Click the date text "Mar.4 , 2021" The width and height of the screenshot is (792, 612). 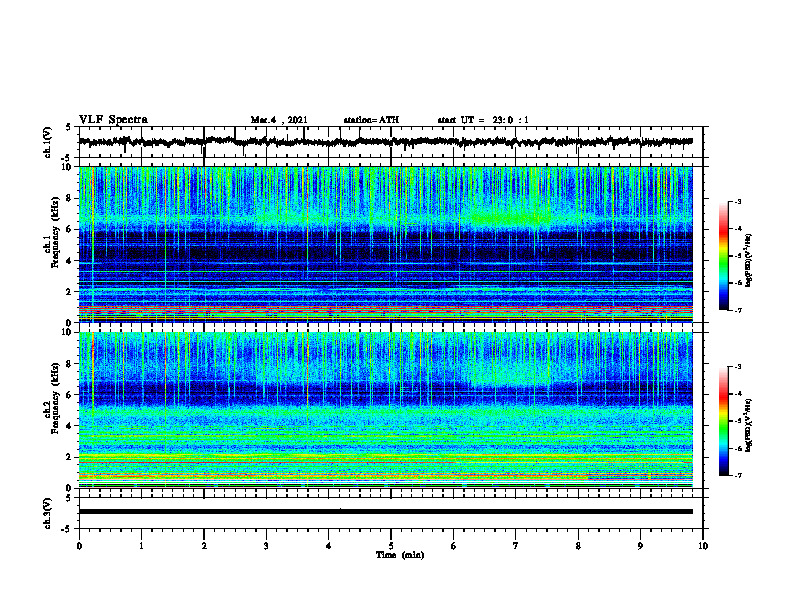pos(279,120)
